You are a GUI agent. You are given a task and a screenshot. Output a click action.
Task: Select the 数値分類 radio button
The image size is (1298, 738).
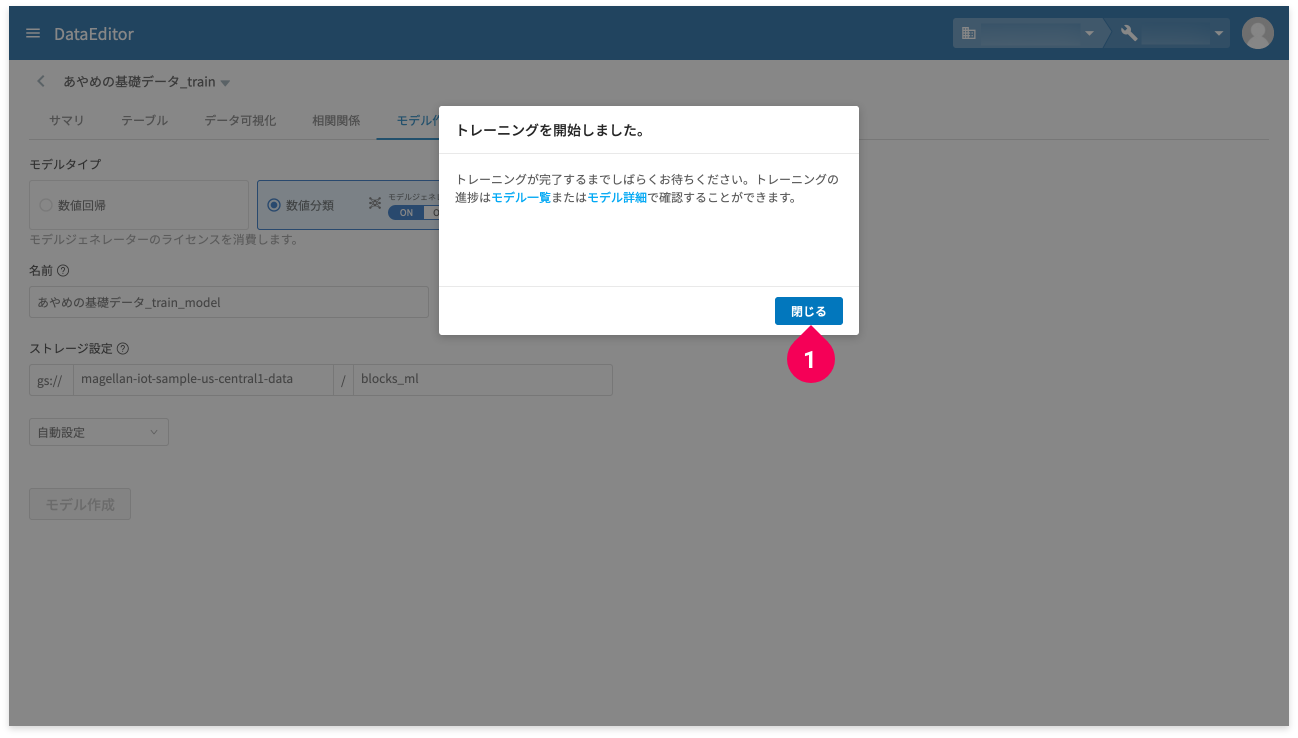tap(274, 205)
